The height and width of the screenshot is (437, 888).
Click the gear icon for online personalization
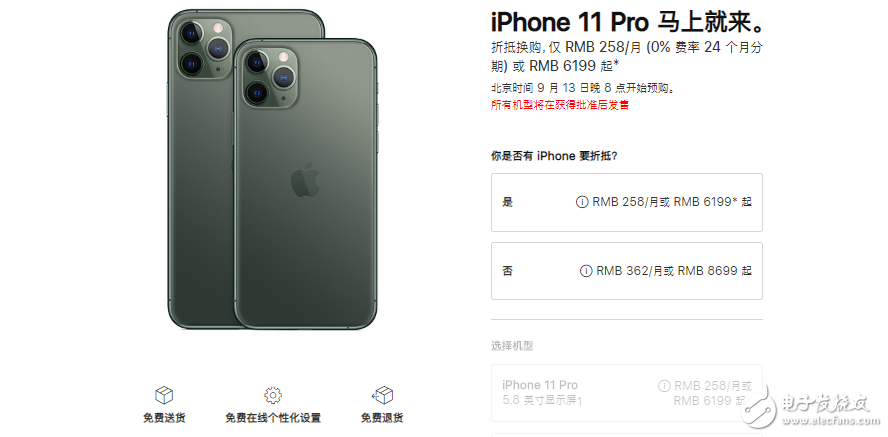(273, 395)
